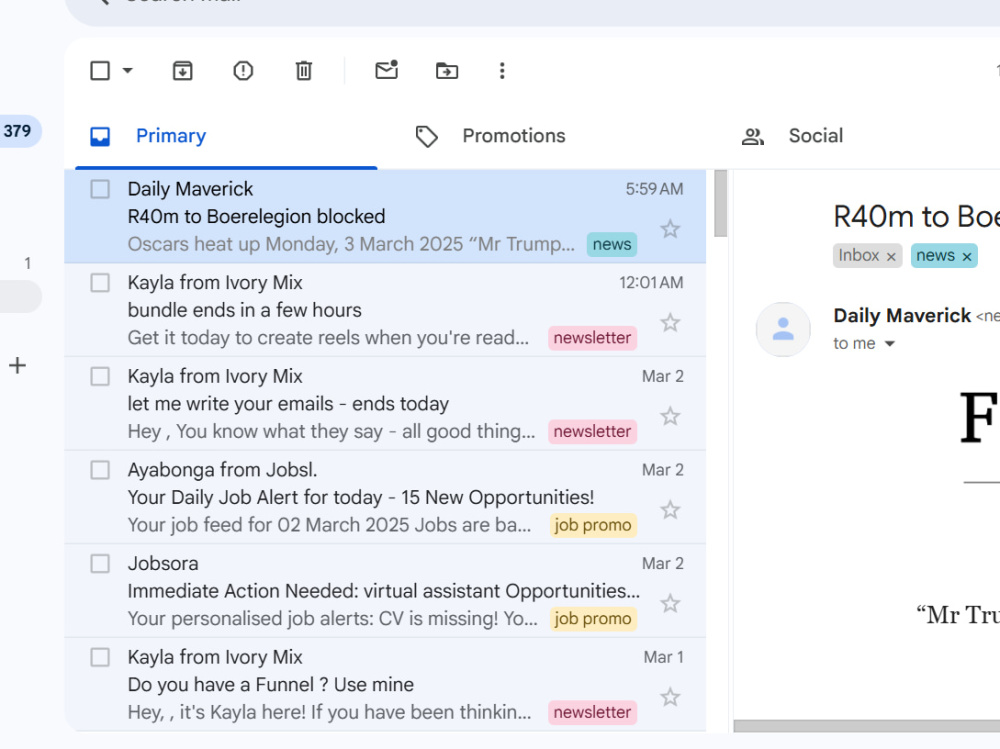Open 'bundle ends in a few hours' email

pos(385,310)
